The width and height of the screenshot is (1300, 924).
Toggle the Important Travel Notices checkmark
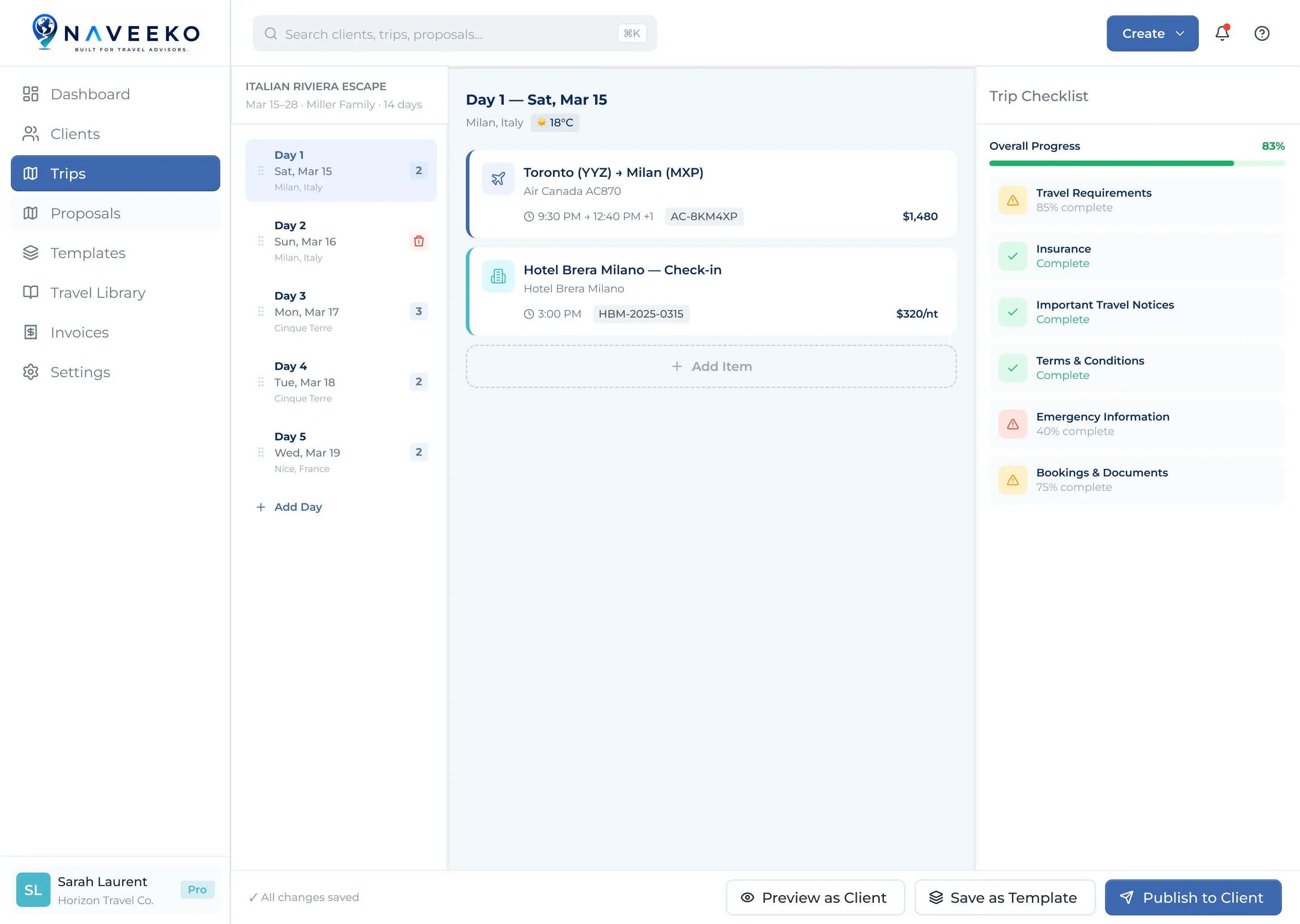pos(1012,312)
